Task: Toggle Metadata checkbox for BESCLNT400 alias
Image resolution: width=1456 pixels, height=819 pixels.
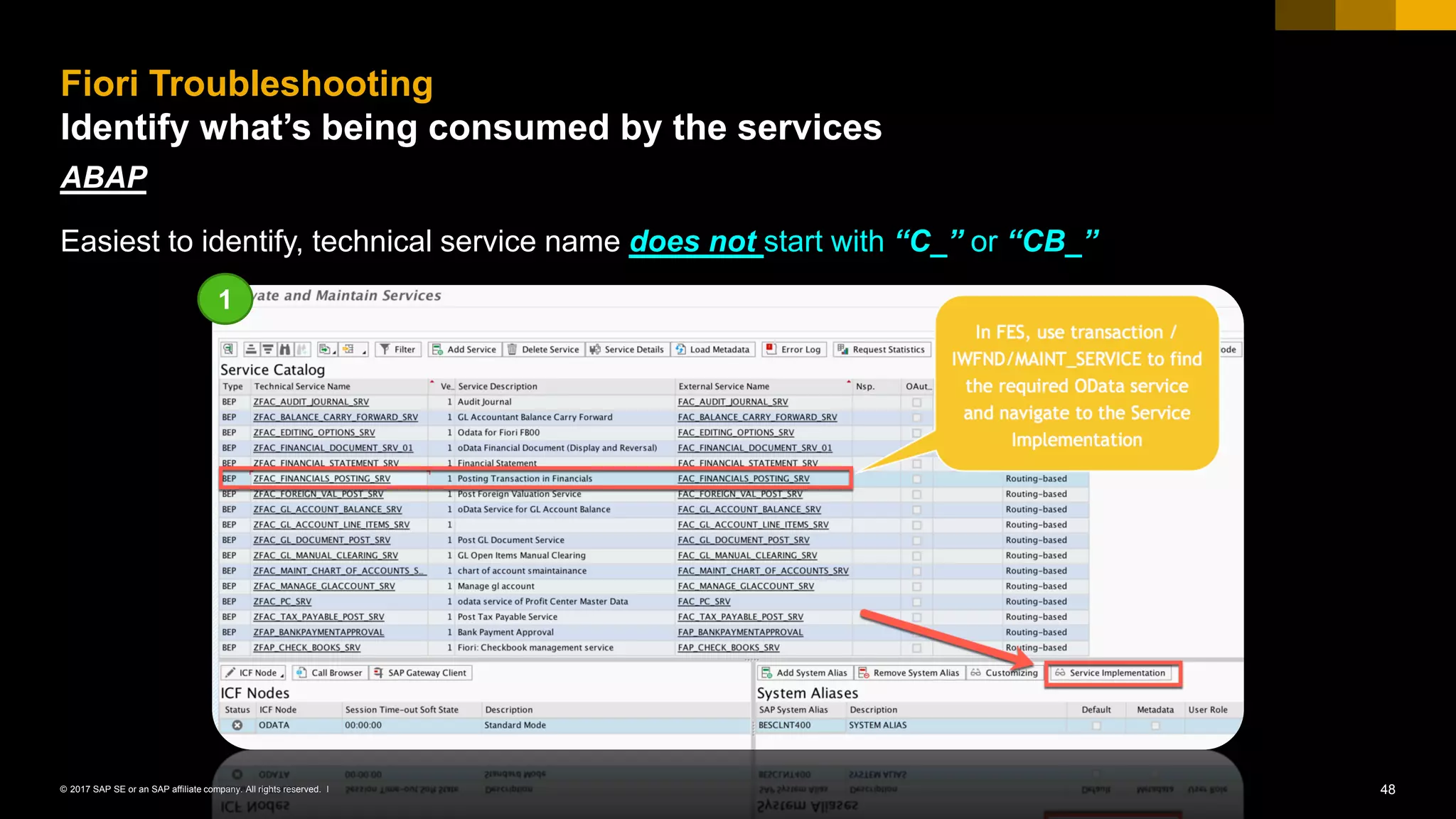Action: [1155, 725]
